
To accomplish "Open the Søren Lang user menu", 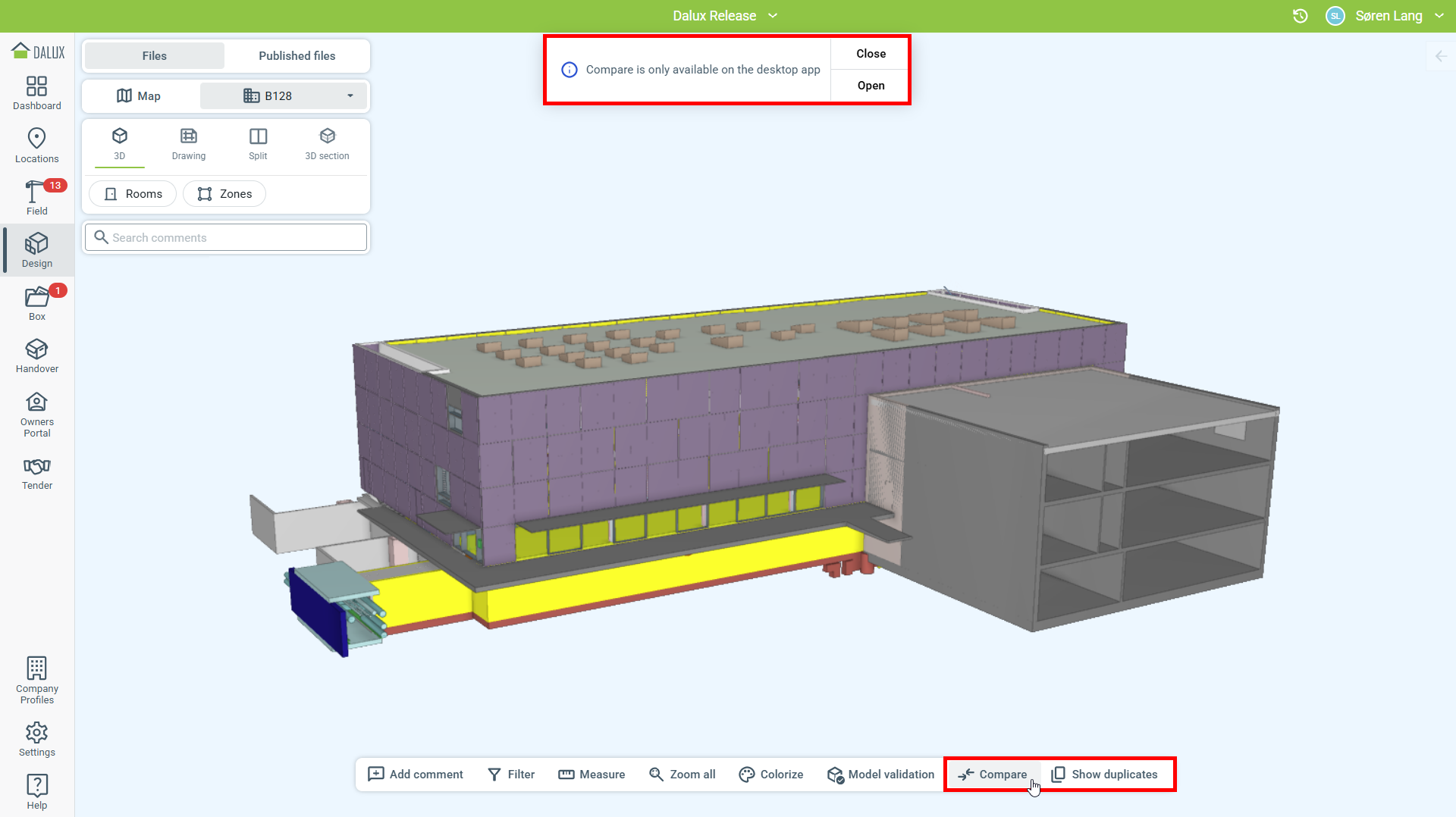I will [x=1388, y=16].
